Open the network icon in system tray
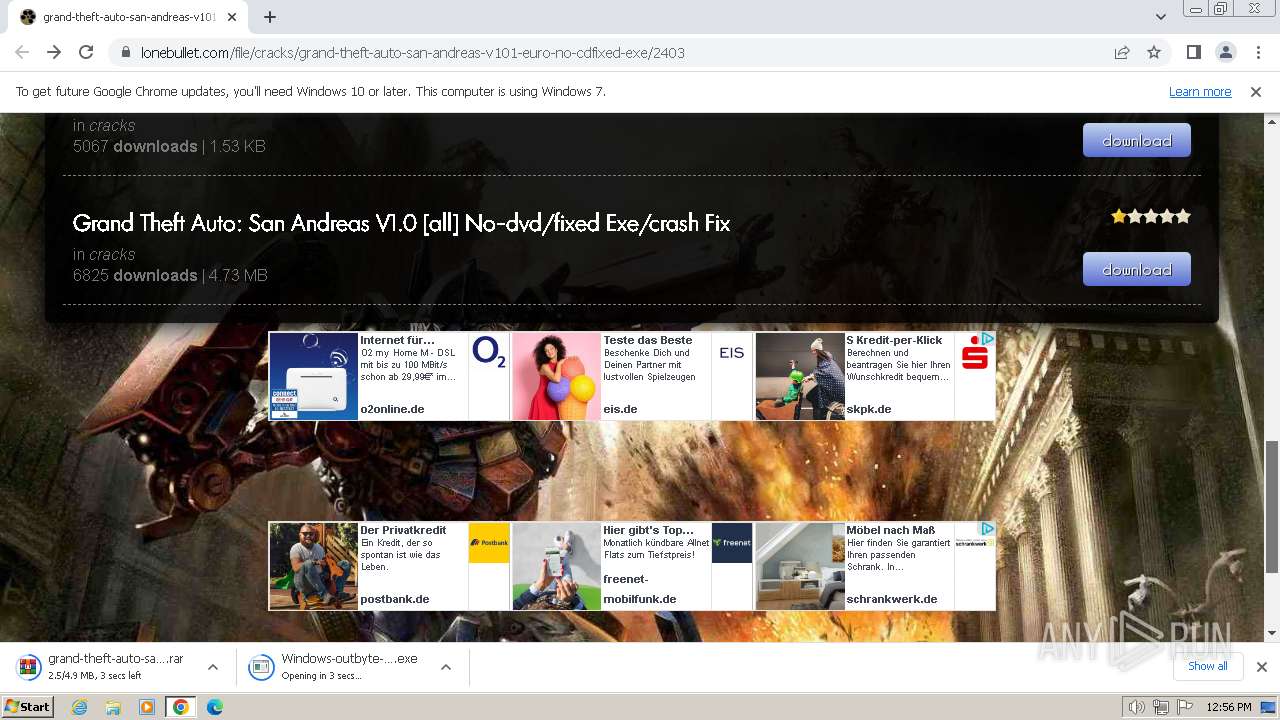The image size is (1280, 720). coord(1161,707)
